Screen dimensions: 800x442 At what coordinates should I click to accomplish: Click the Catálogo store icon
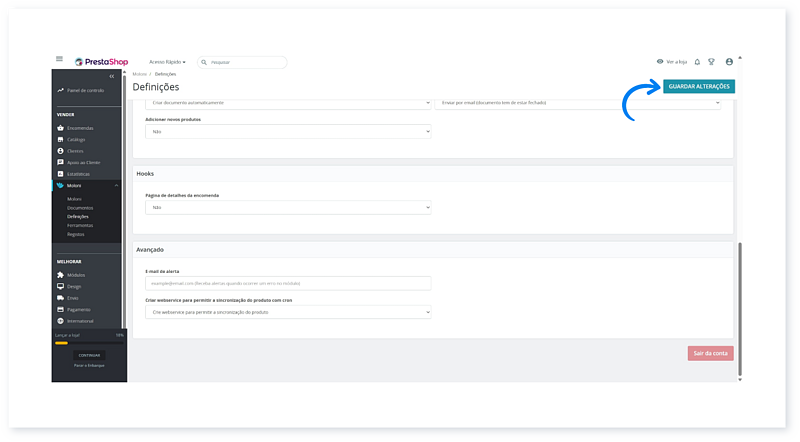(x=60, y=139)
